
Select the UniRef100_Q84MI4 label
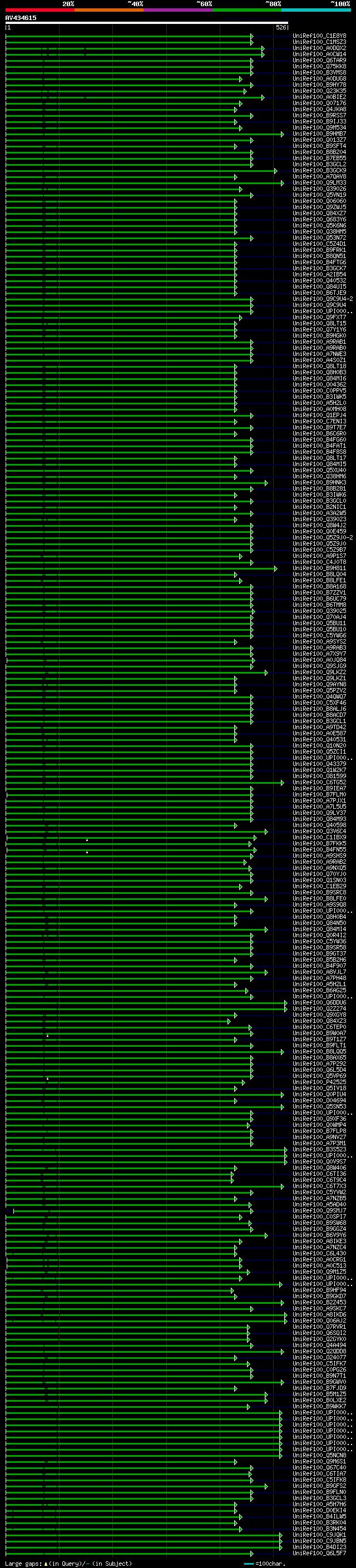319,929
